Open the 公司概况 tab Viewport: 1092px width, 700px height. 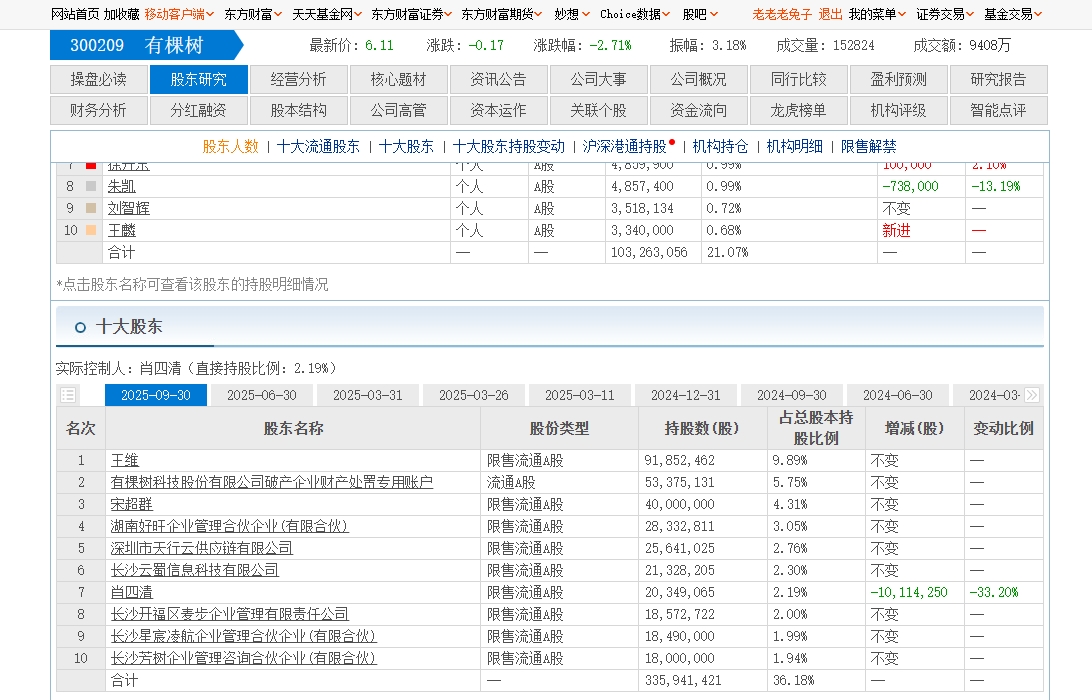coord(699,79)
